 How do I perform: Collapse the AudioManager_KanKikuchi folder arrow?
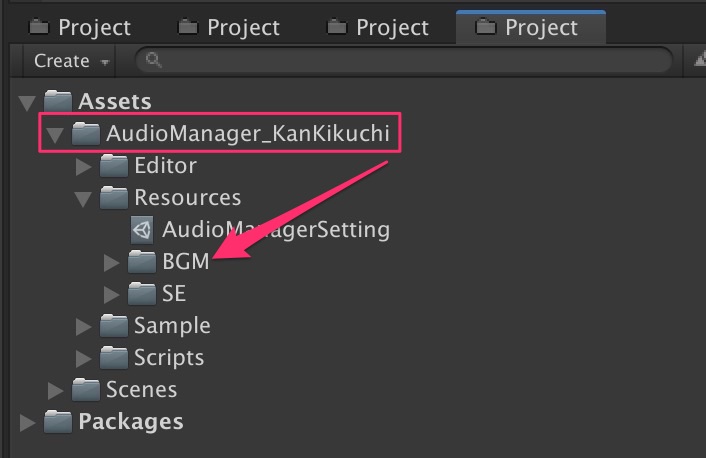[x=55, y=134]
